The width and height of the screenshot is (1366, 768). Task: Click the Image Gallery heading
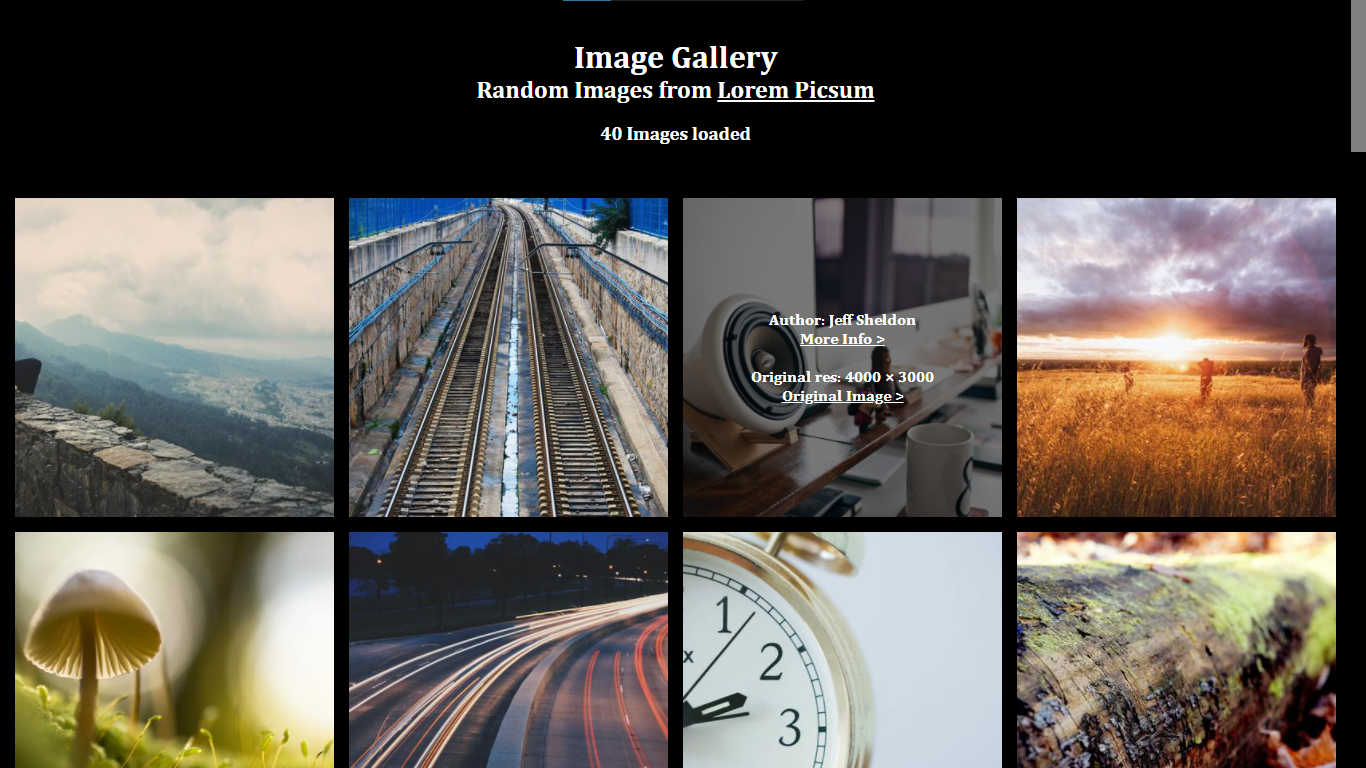(675, 58)
